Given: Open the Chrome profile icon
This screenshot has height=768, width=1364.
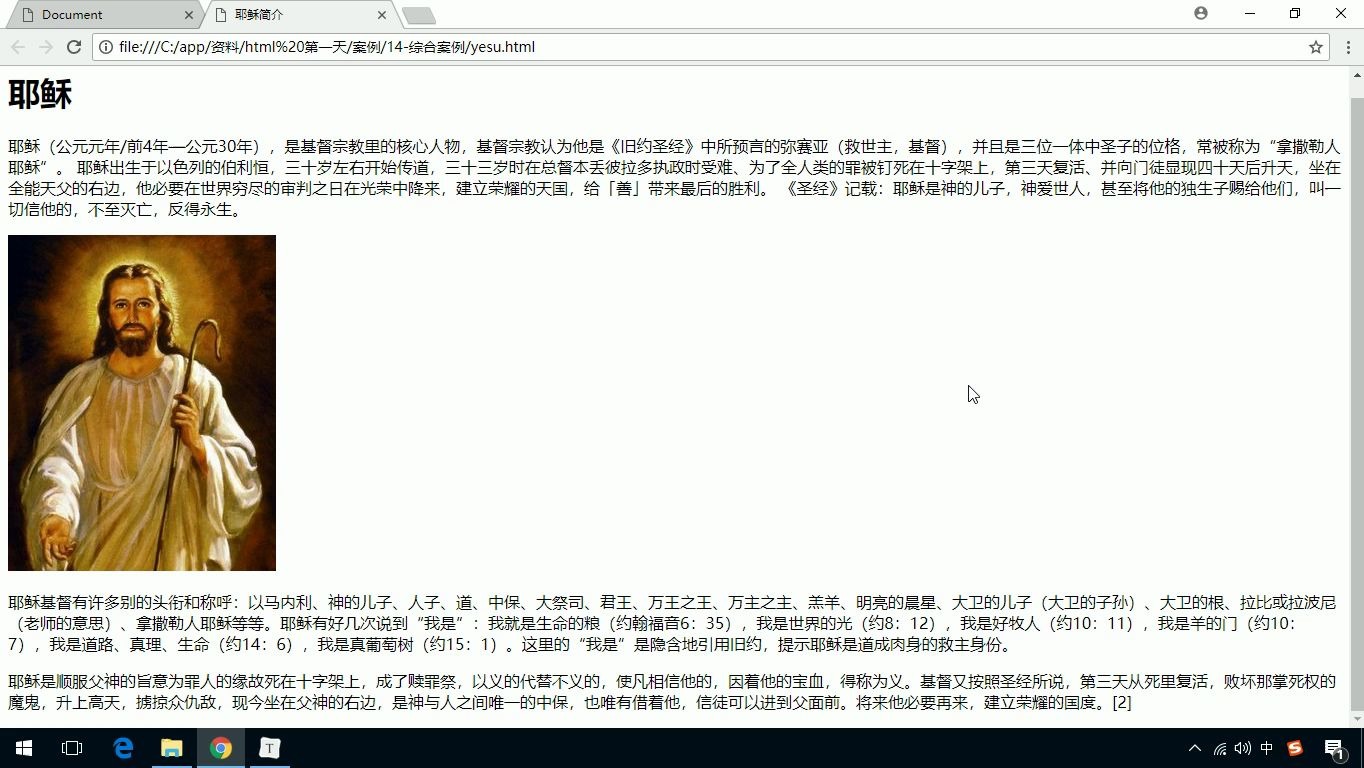Looking at the screenshot, I should point(1199,14).
